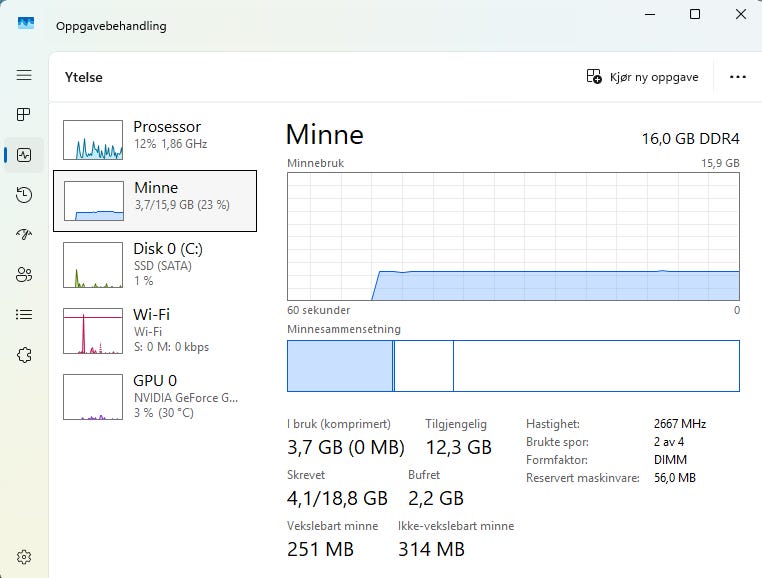The height and width of the screenshot is (578, 762).
Task: Select the Performance page icon
Action: point(24,155)
